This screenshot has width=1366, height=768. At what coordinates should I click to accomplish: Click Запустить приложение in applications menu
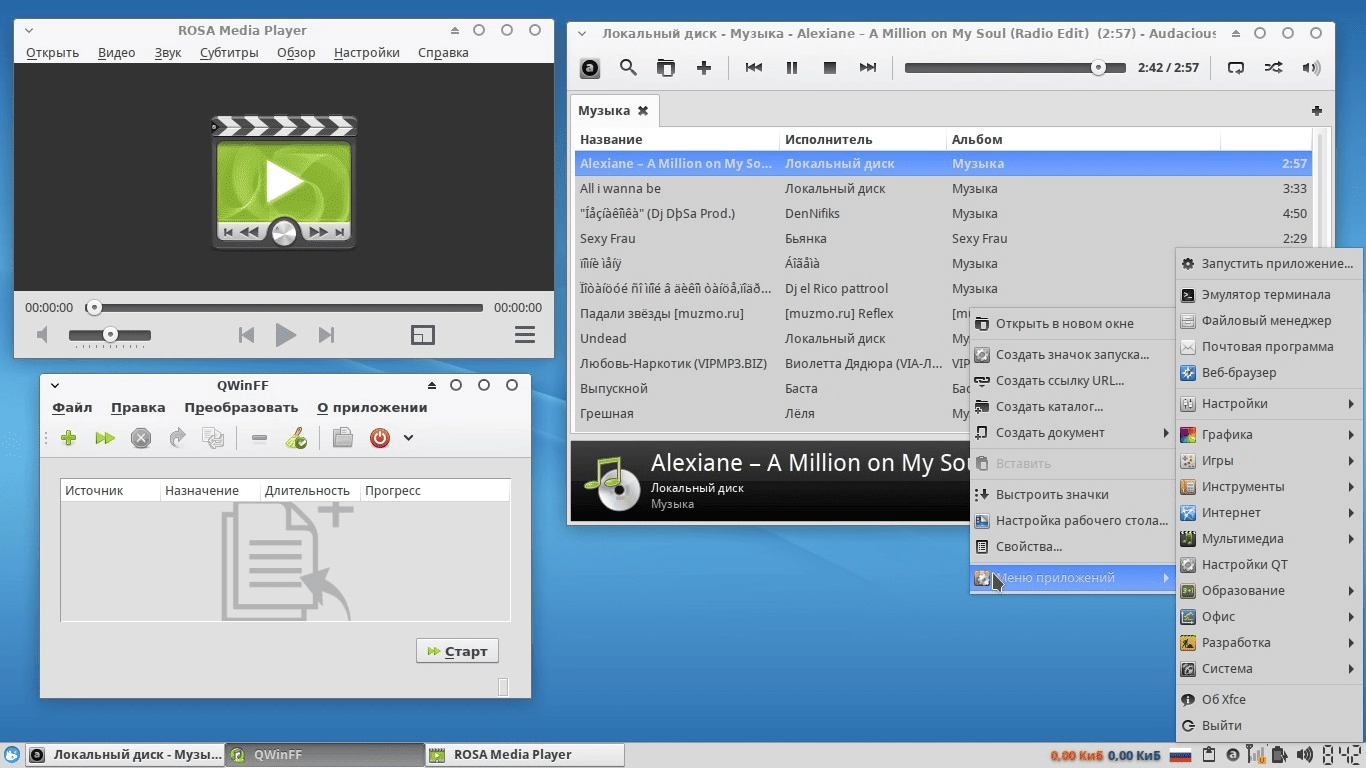(x=1269, y=264)
